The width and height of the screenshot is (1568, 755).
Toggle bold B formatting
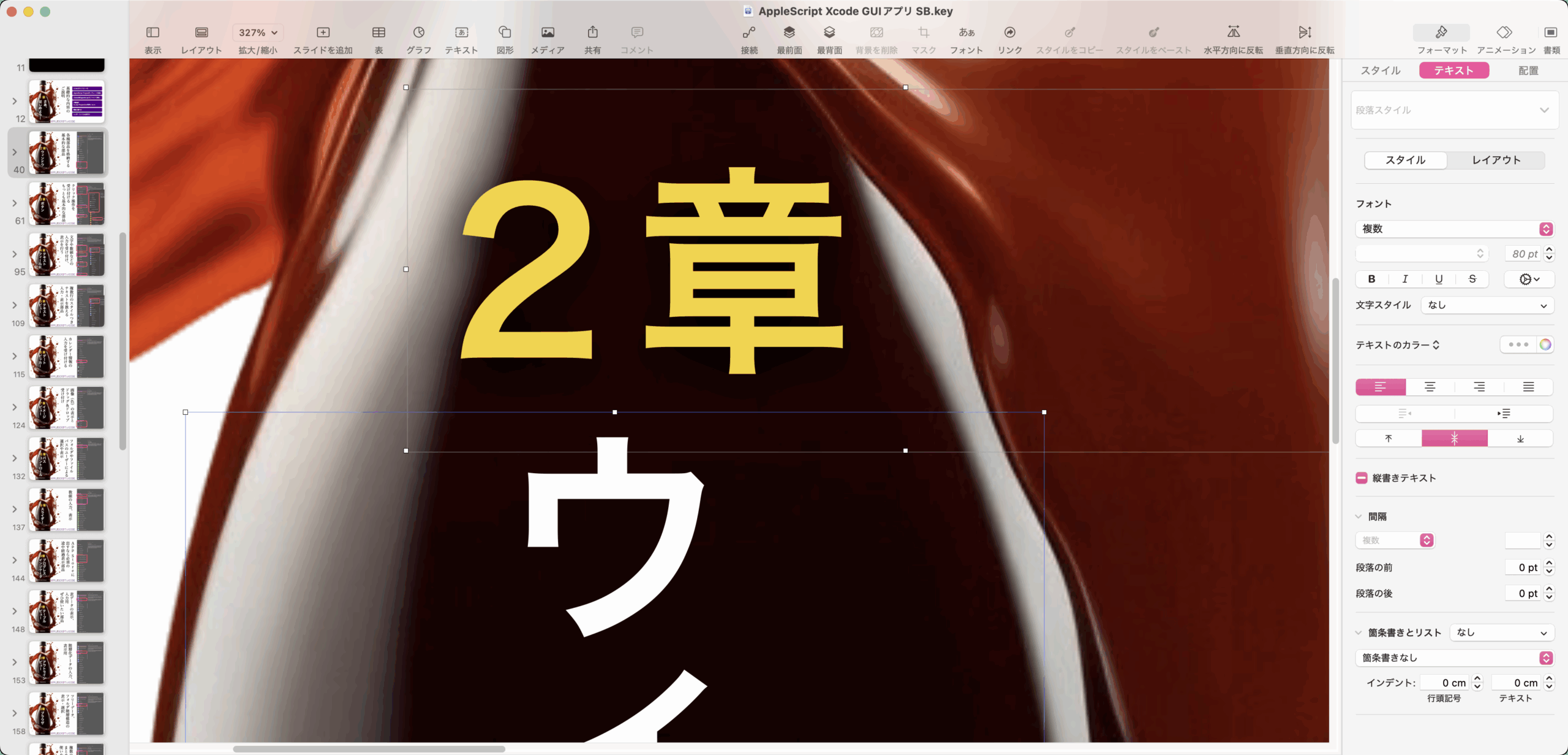pyautogui.click(x=1372, y=279)
